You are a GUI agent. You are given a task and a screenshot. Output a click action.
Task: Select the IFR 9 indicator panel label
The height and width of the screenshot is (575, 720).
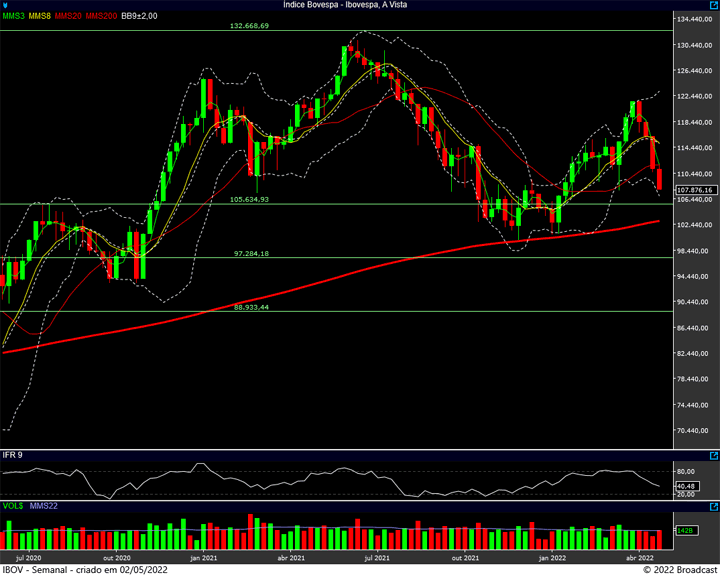point(14,455)
